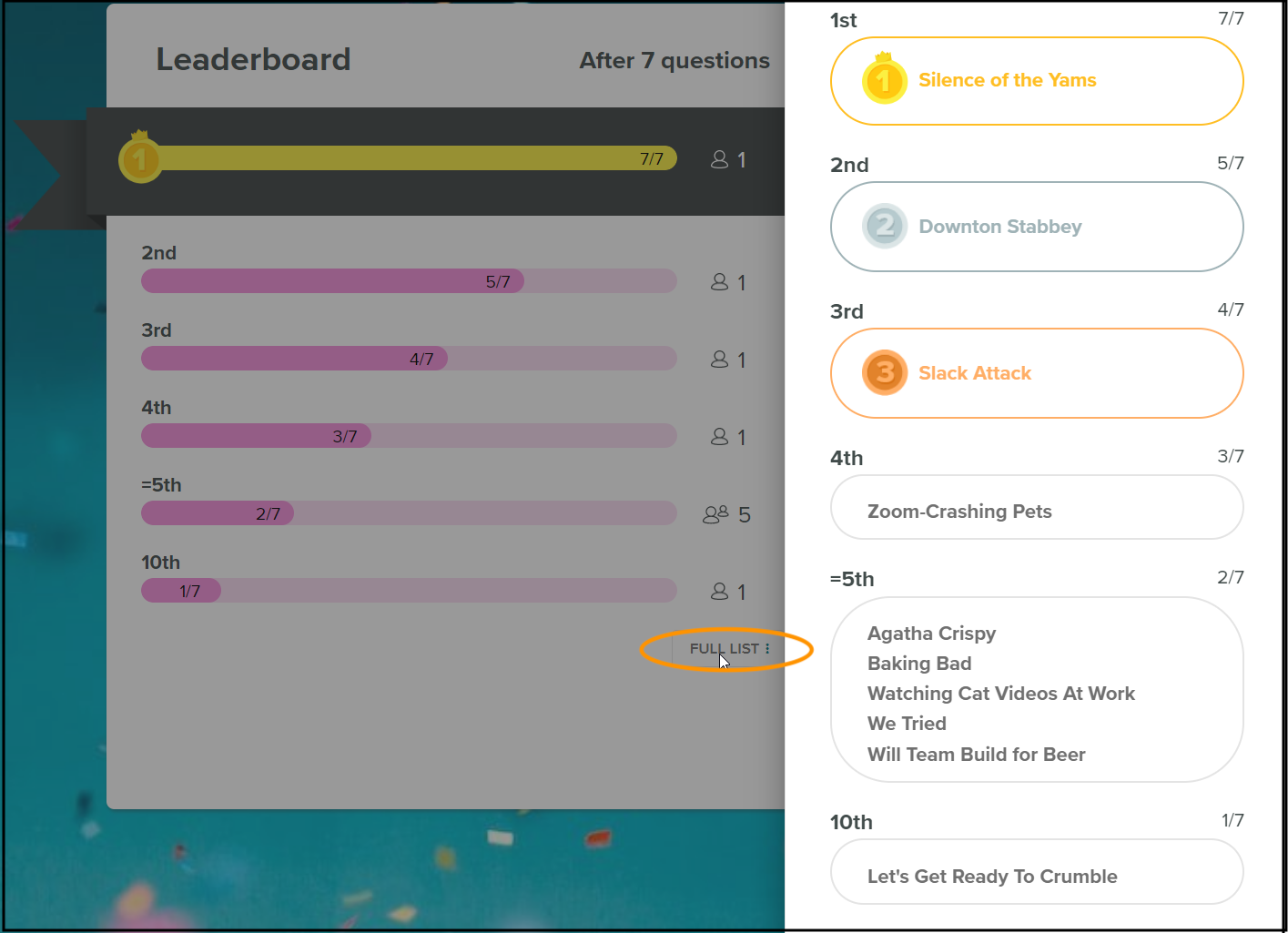The height and width of the screenshot is (933, 1288).
Task: Select the Downton Stabbey team card
Action: click(1037, 227)
